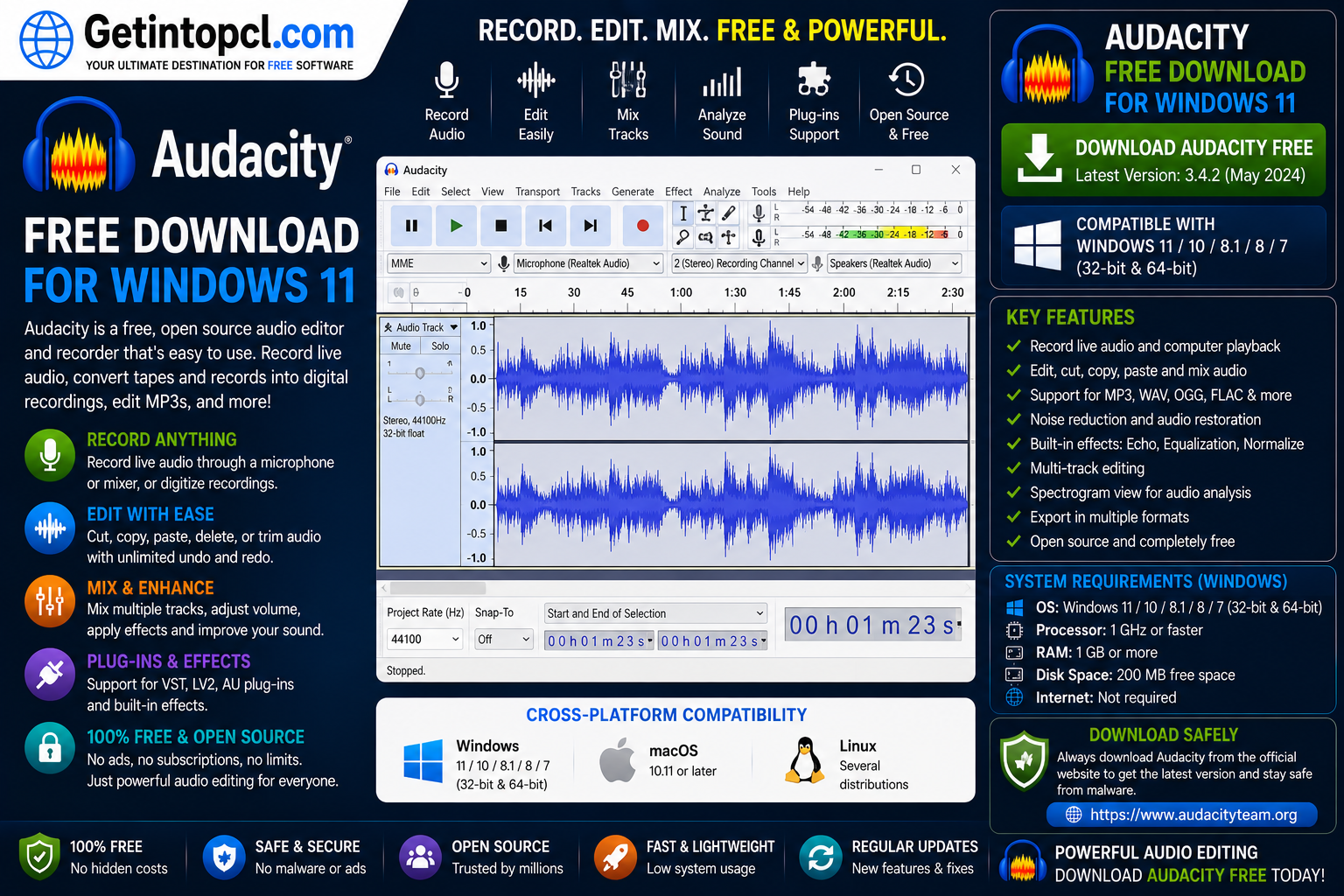Open the https://www.audacityteam.org link

click(x=1182, y=815)
